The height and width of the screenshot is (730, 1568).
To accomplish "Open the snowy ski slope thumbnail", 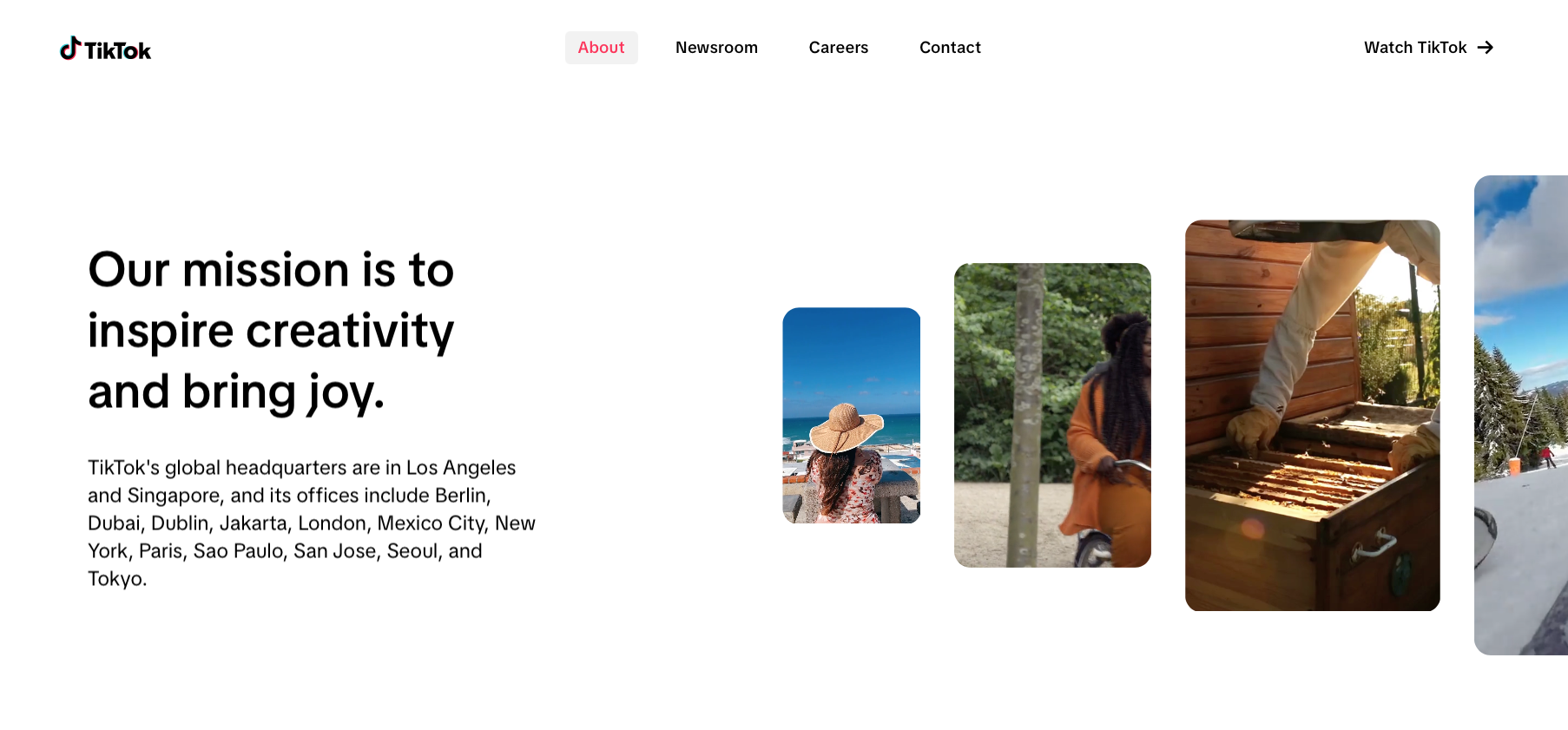I will (1521, 416).
